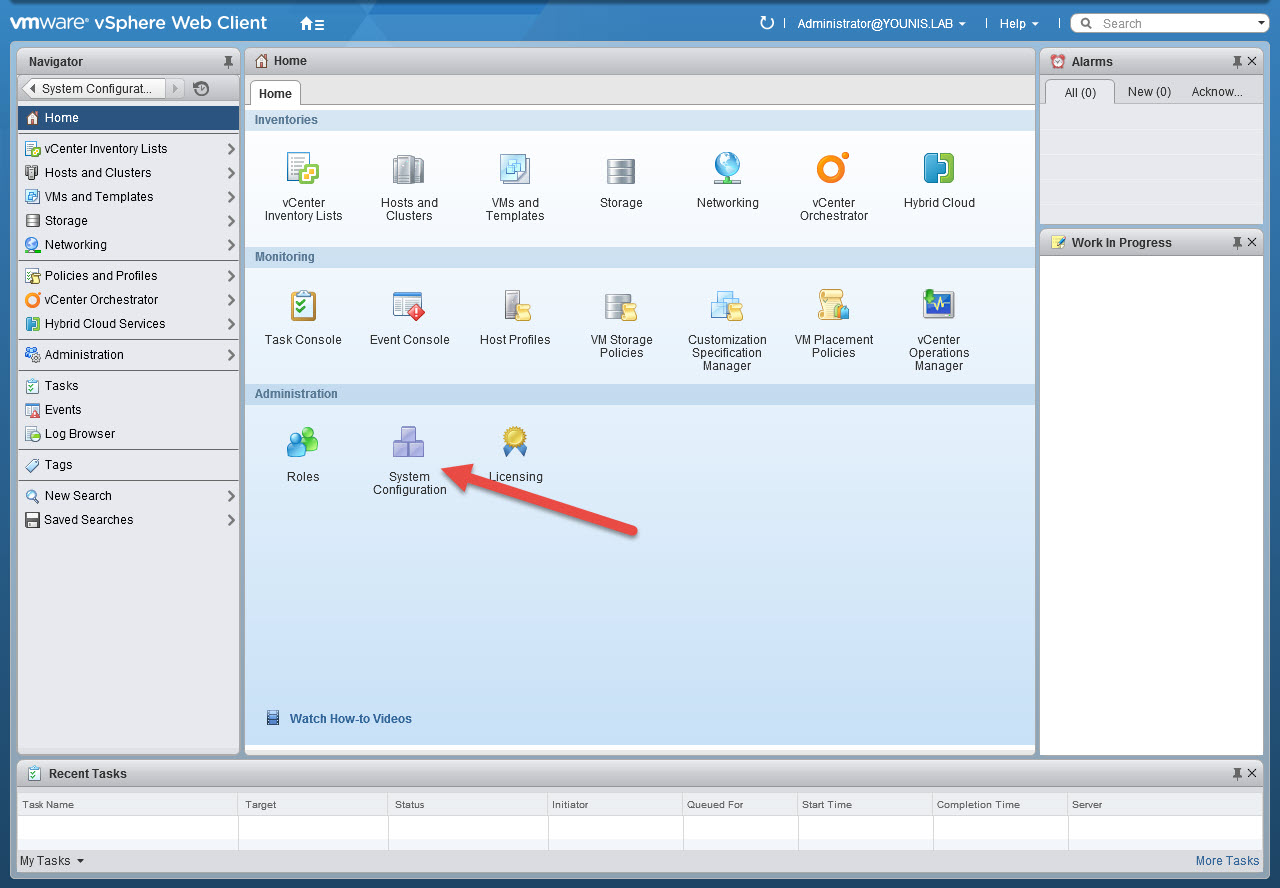This screenshot has width=1280, height=888.
Task: Click the Licensing icon
Action: click(x=515, y=443)
